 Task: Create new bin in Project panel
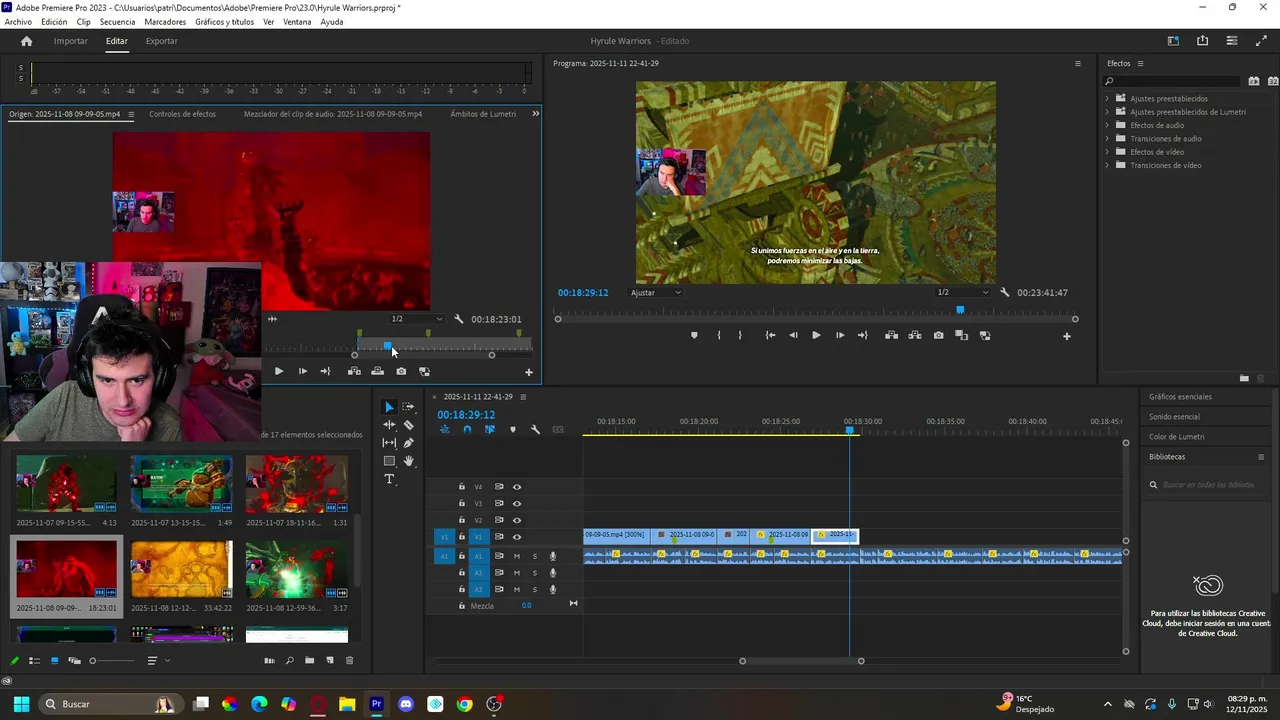pyautogui.click(x=310, y=661)
